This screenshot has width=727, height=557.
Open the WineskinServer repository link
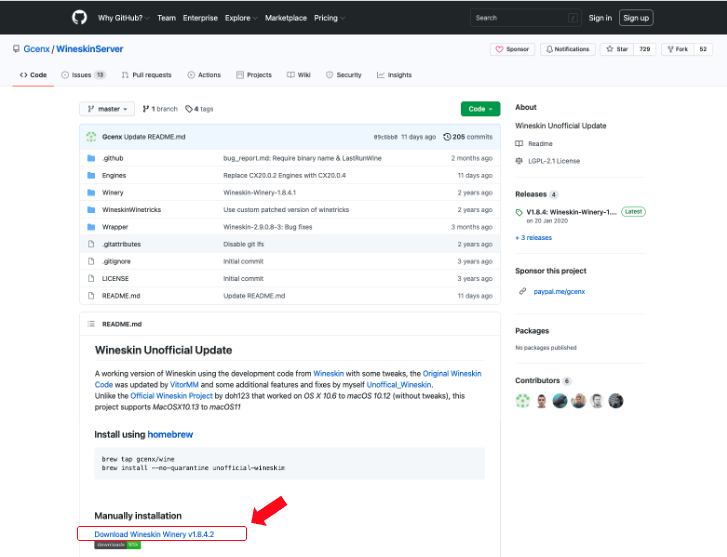click(89, 49)
